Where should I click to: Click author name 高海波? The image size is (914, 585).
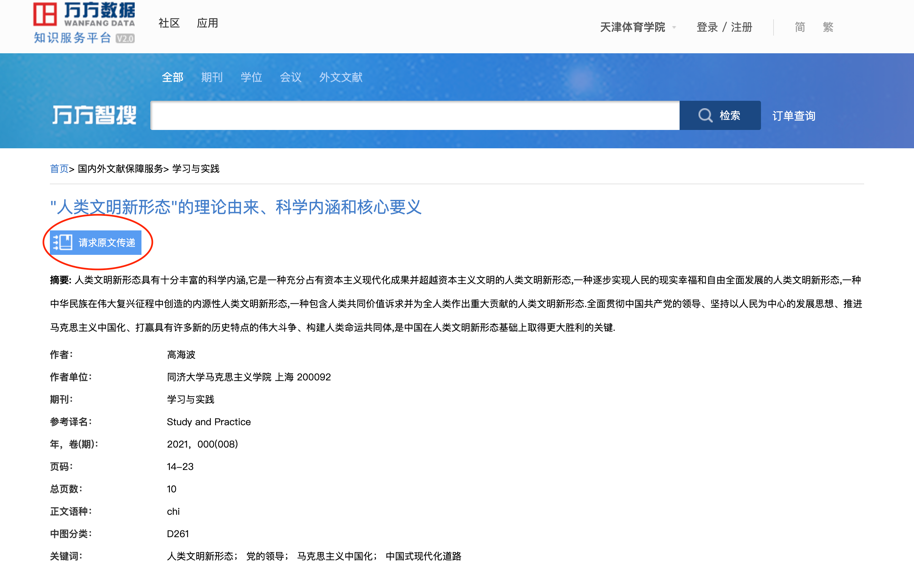181,355
